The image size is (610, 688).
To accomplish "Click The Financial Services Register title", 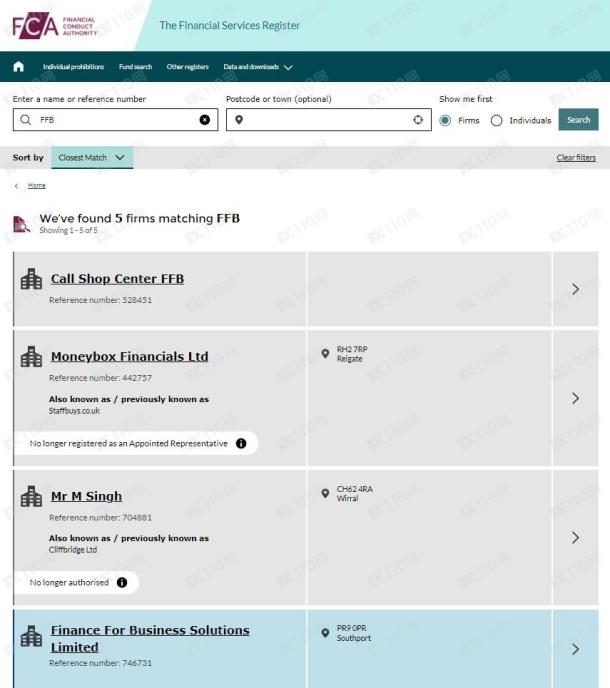I will point(230,25).
